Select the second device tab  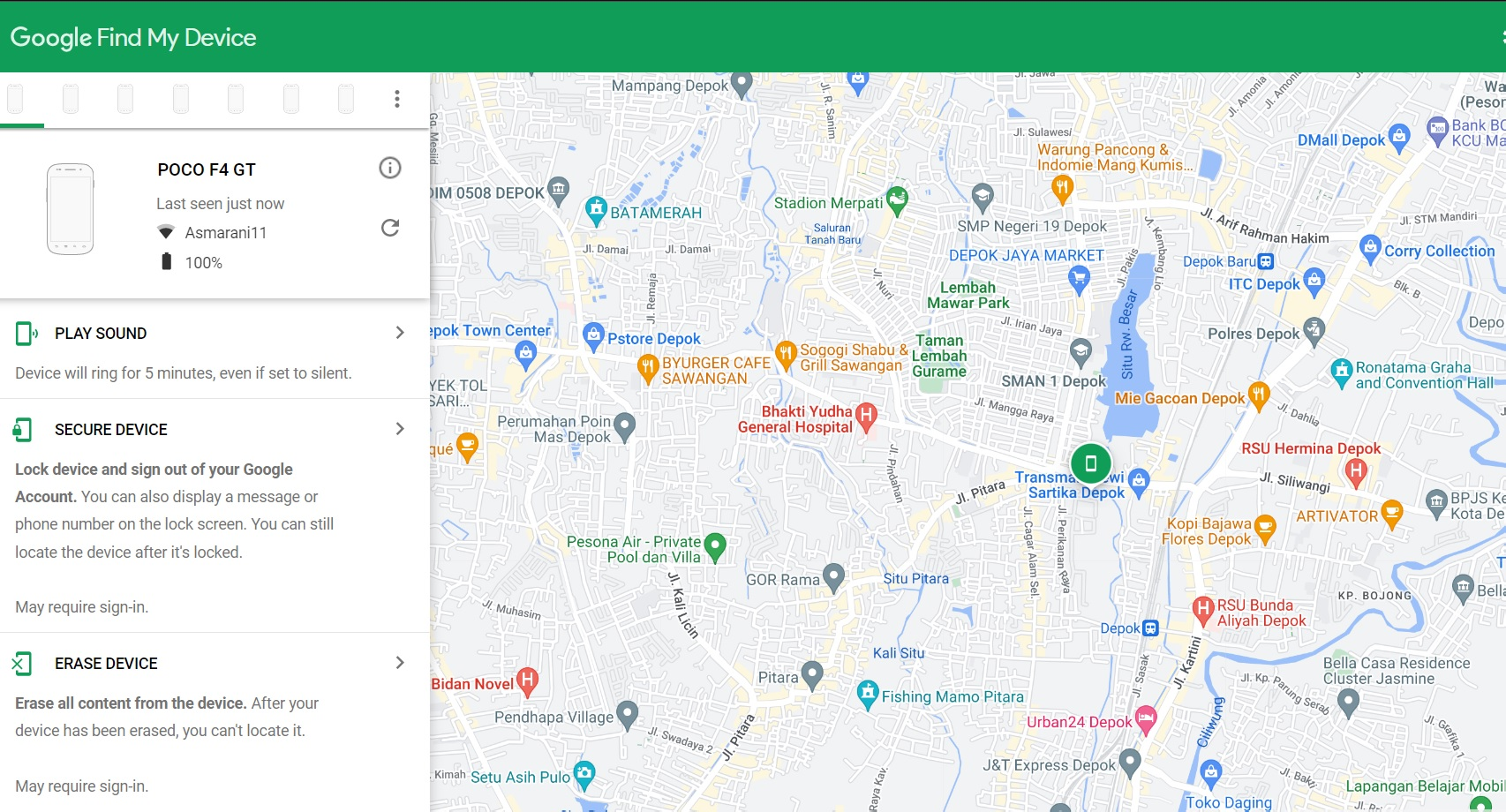coord(71,99)
